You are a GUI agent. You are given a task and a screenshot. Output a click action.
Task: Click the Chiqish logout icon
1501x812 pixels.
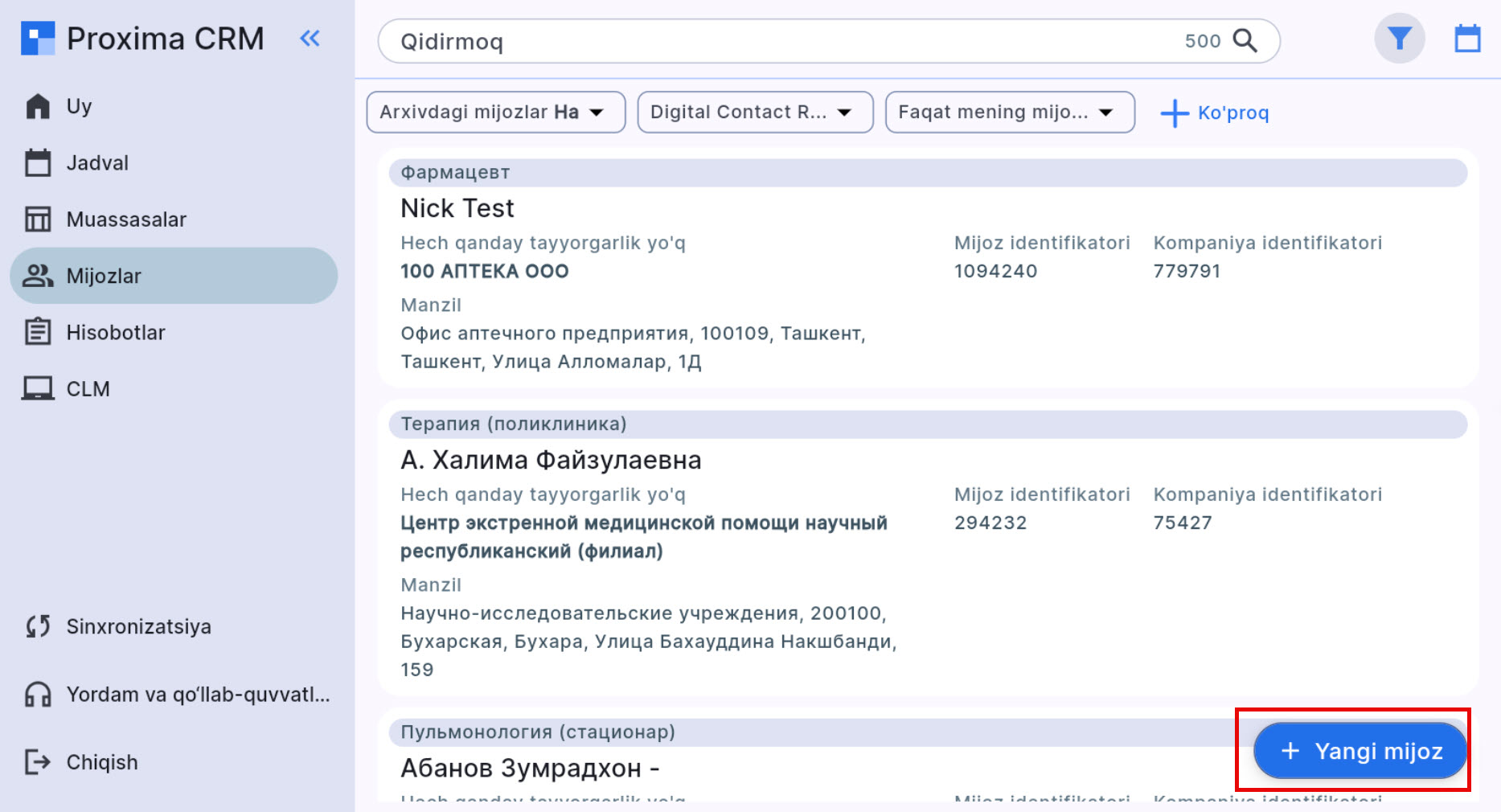coord(38,762)
